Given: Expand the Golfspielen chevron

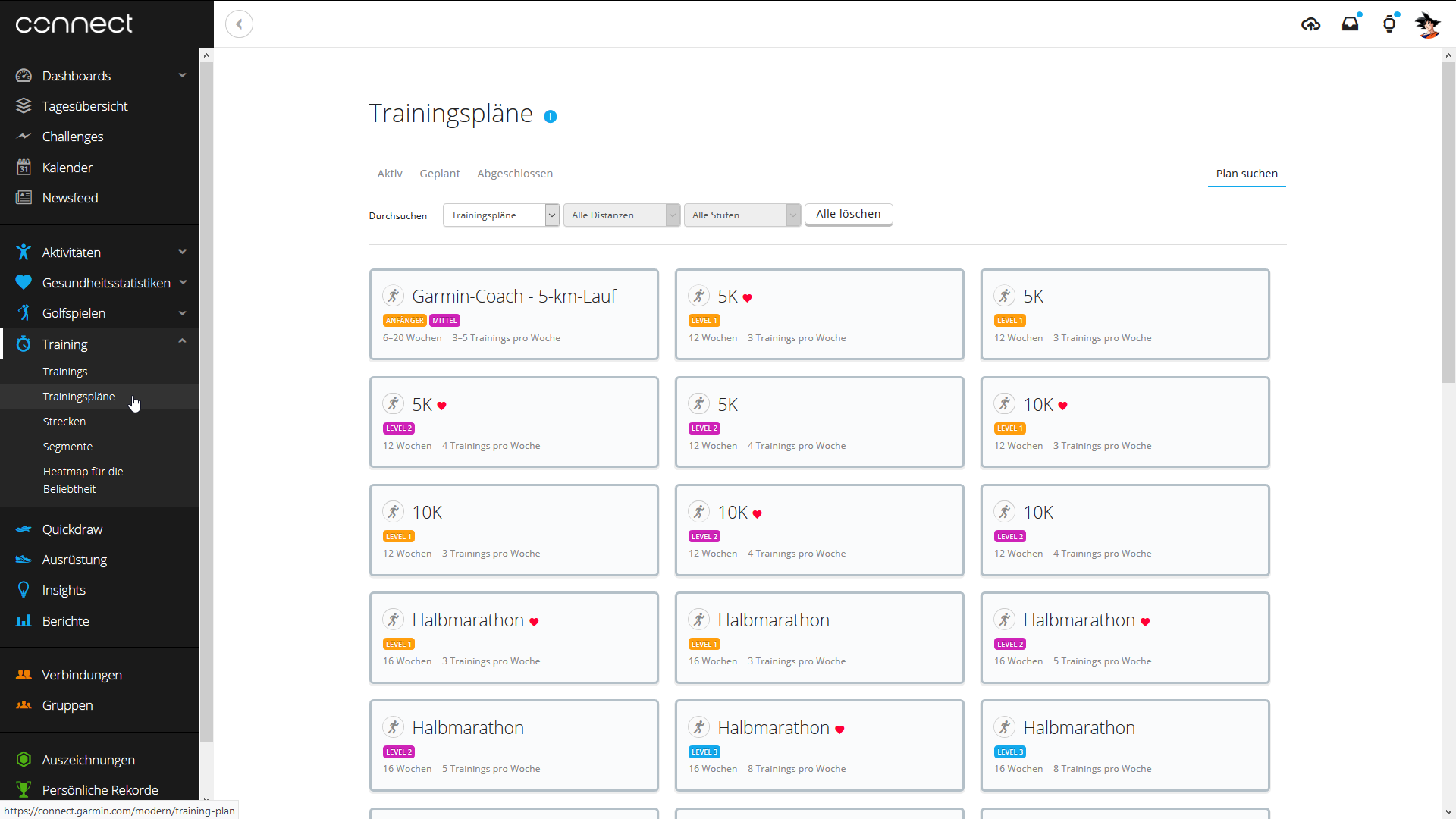Looking at the screenshot, I should (182, 313).
